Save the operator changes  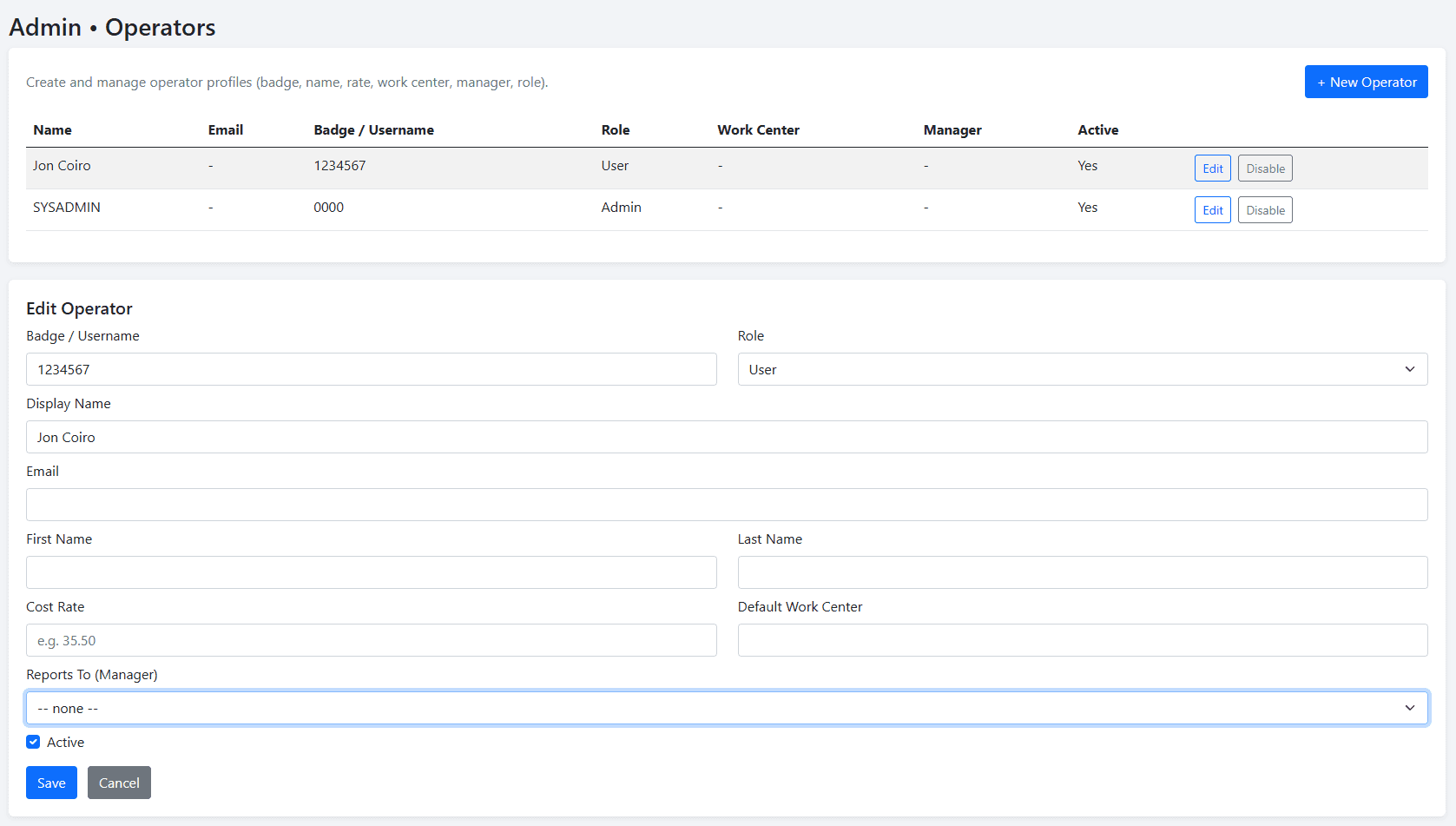pos(51,783)
